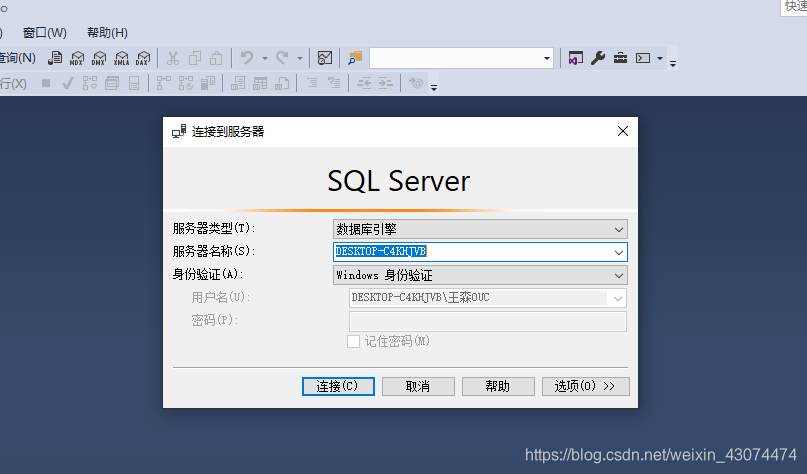
Task: Click the Decrease Indent icon
Action: (364, 83)
